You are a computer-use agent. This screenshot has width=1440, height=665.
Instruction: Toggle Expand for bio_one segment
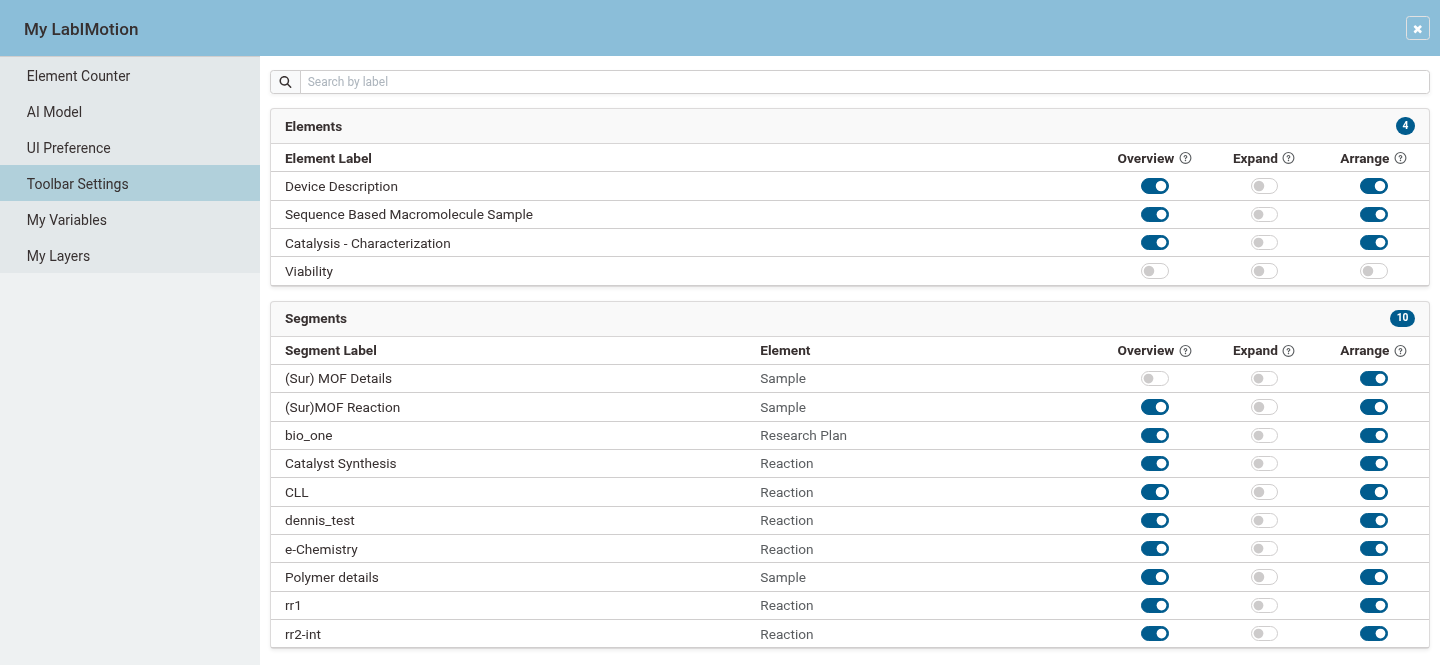coord(1264,435)
